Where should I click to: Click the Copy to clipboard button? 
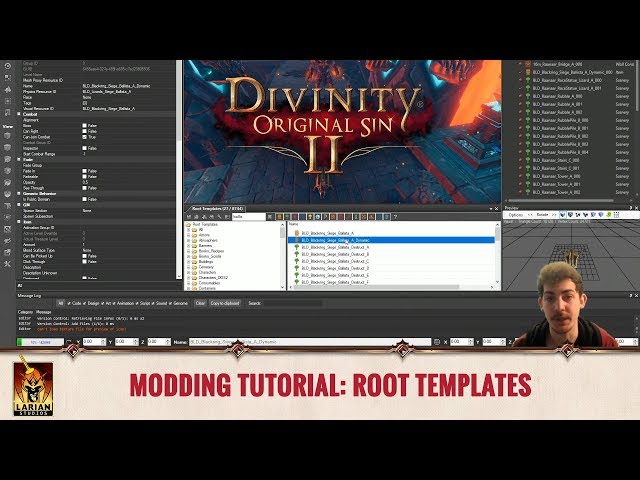click(225, 303)
